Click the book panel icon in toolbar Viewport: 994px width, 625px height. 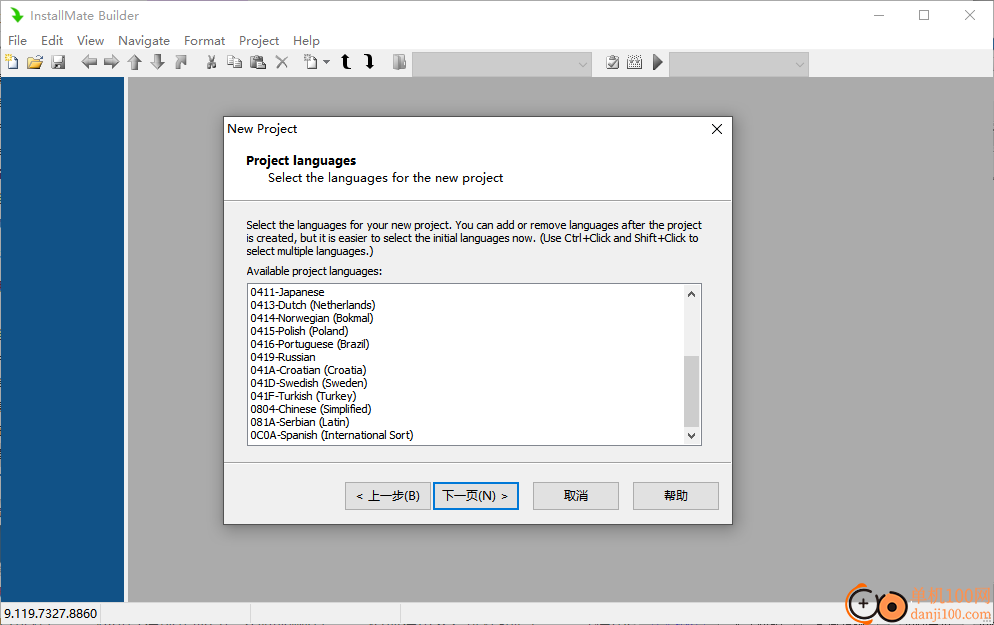[x=399, y=62]
